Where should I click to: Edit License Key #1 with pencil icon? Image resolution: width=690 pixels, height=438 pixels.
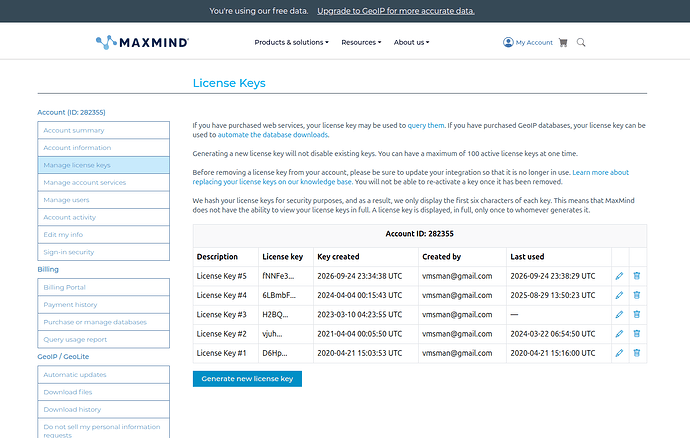[619, 353]
